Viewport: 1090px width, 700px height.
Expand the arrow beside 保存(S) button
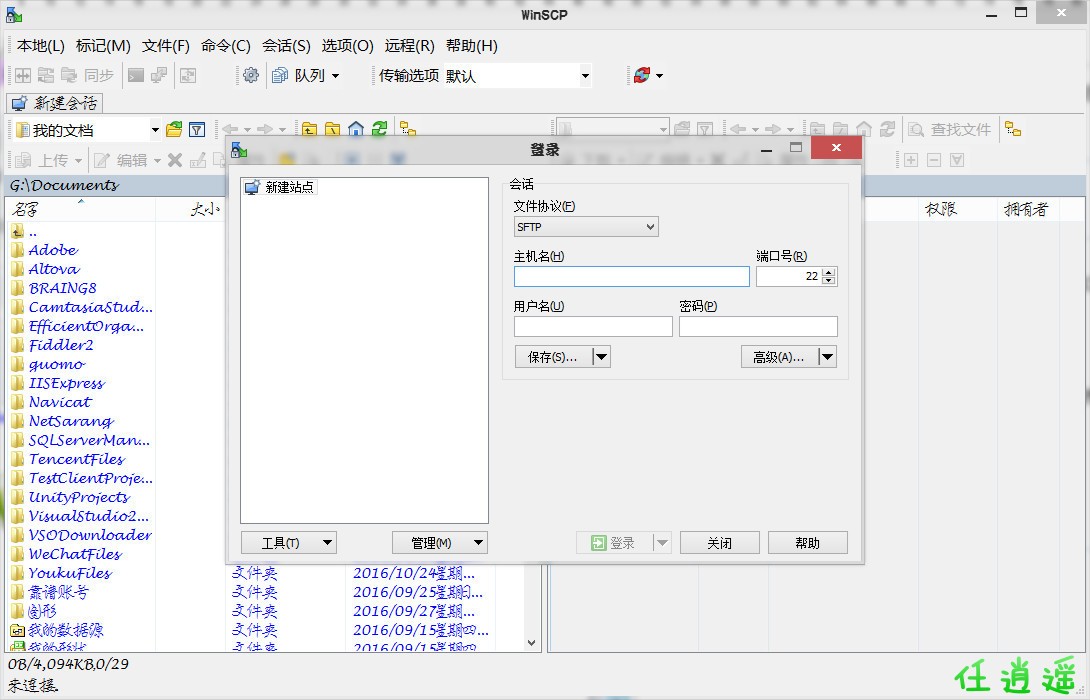[x=601, y=357]
